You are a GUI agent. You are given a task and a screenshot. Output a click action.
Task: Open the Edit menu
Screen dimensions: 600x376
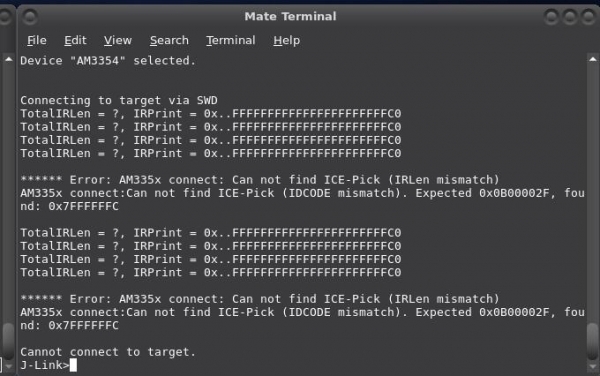(x=75, y=40)
